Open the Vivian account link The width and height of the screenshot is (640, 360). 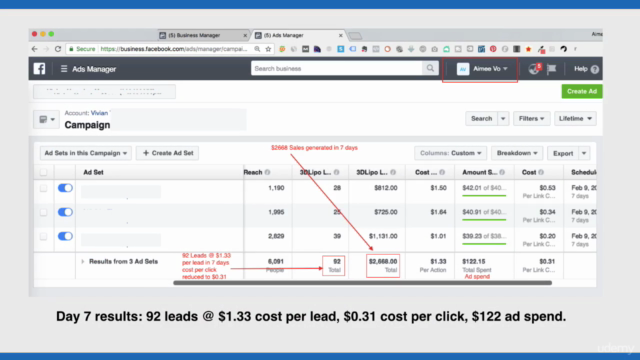(x=99, y=113)
